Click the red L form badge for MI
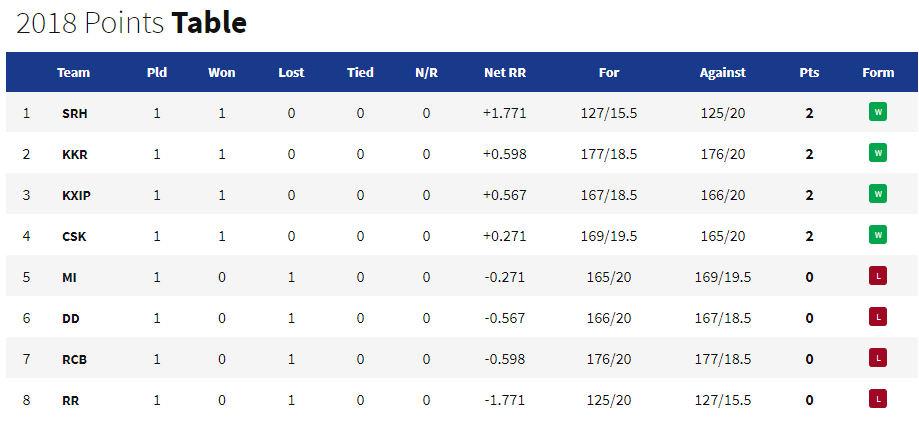Viewport: 919px width, 437px height. click(x=877, y=275)
